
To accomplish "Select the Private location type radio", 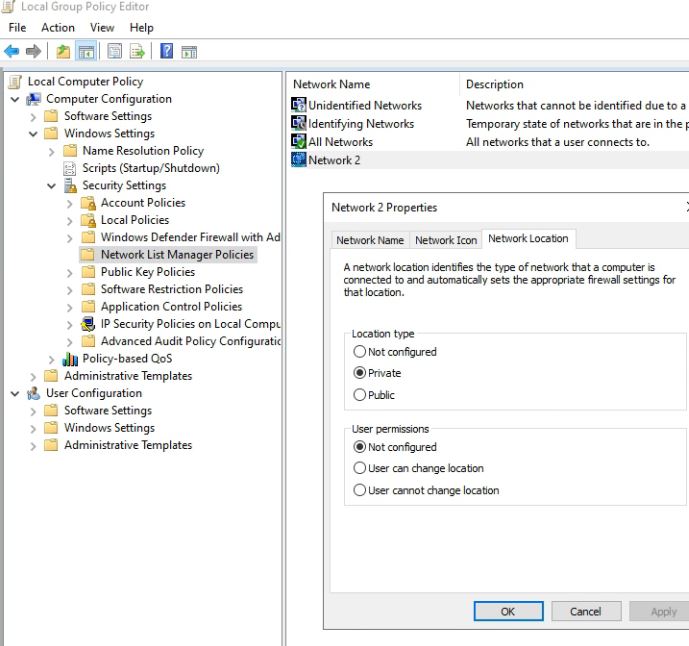I will point(359,373).
